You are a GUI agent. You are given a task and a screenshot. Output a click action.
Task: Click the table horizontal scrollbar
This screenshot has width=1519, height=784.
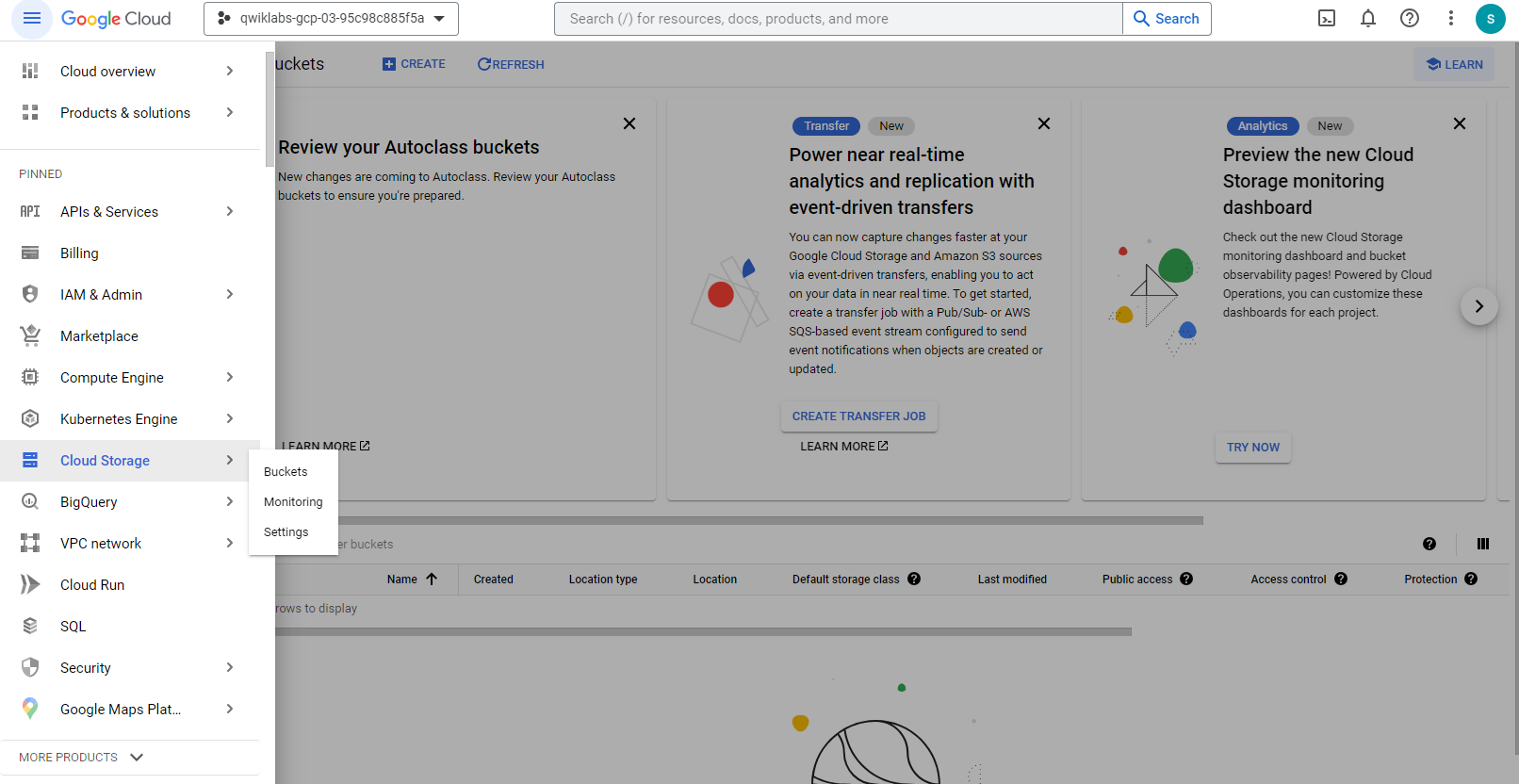click(x=703, y=631)
